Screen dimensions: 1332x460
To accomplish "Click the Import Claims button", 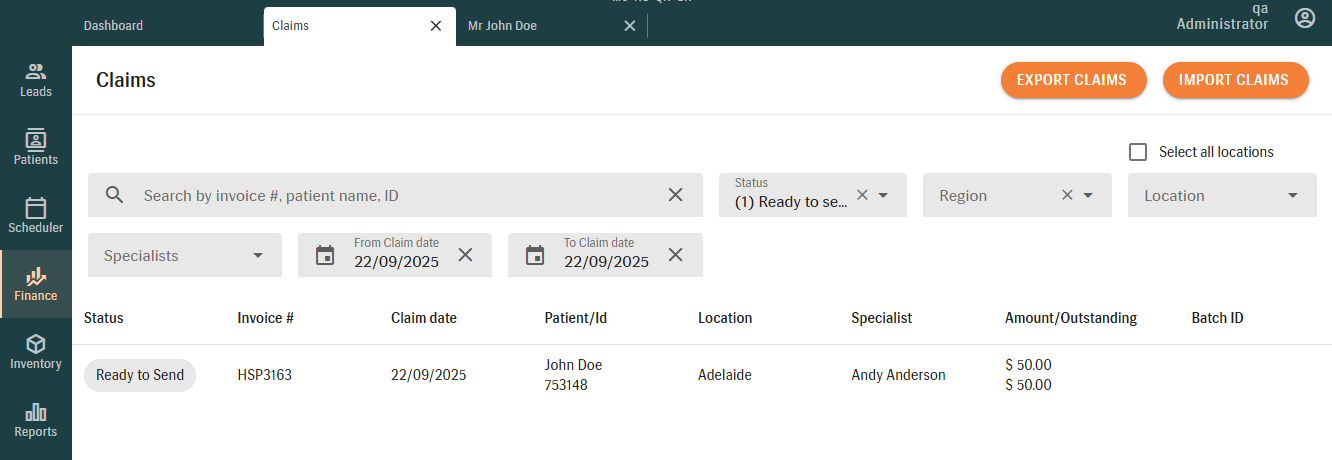I will 1234,80.
